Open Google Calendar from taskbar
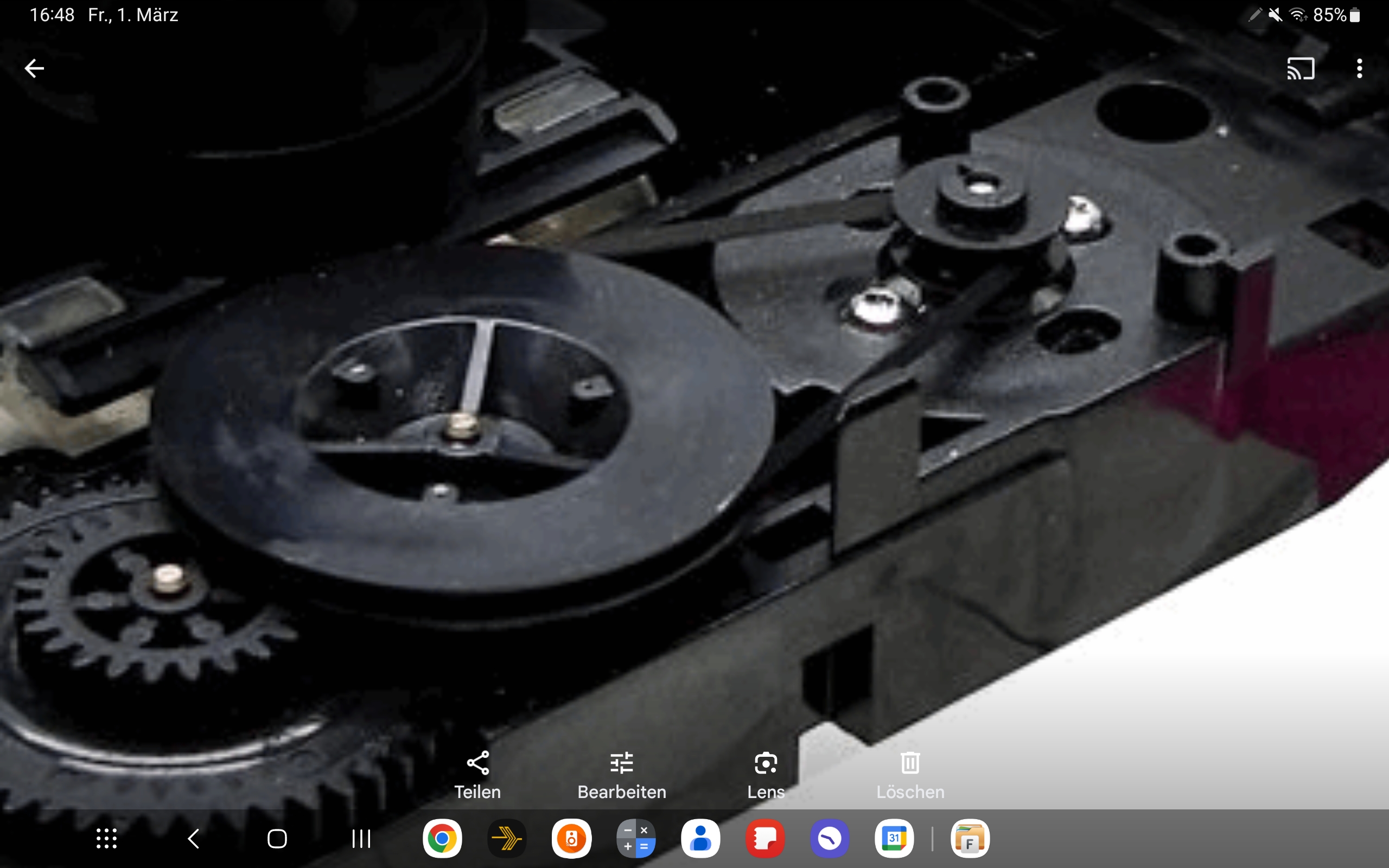The image size is (1389, 868). pos(894,839)
